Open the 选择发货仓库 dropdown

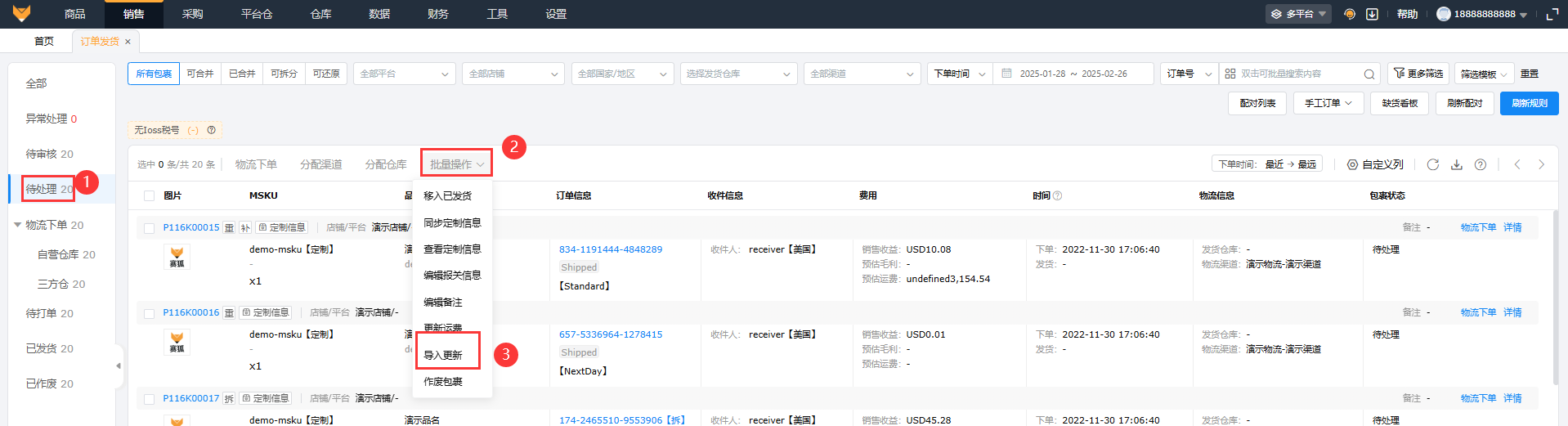click(x=739, y=74)
